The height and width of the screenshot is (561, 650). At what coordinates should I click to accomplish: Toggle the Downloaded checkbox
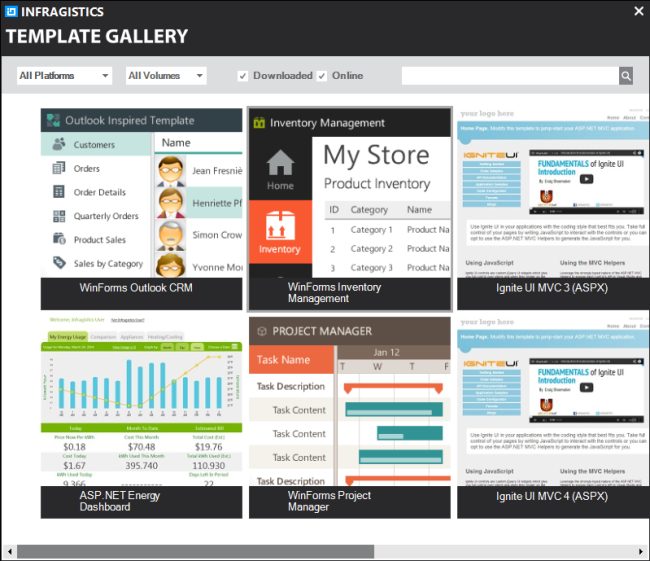243,76
